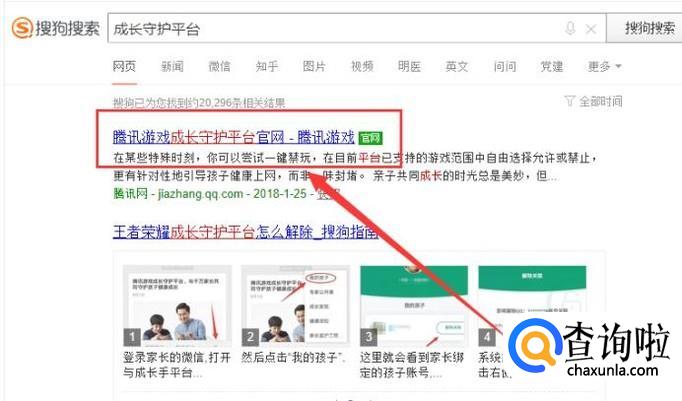Click the snippet text 在某些特殊时刻
Screen dimensions: 682x401
coord(154,157)
